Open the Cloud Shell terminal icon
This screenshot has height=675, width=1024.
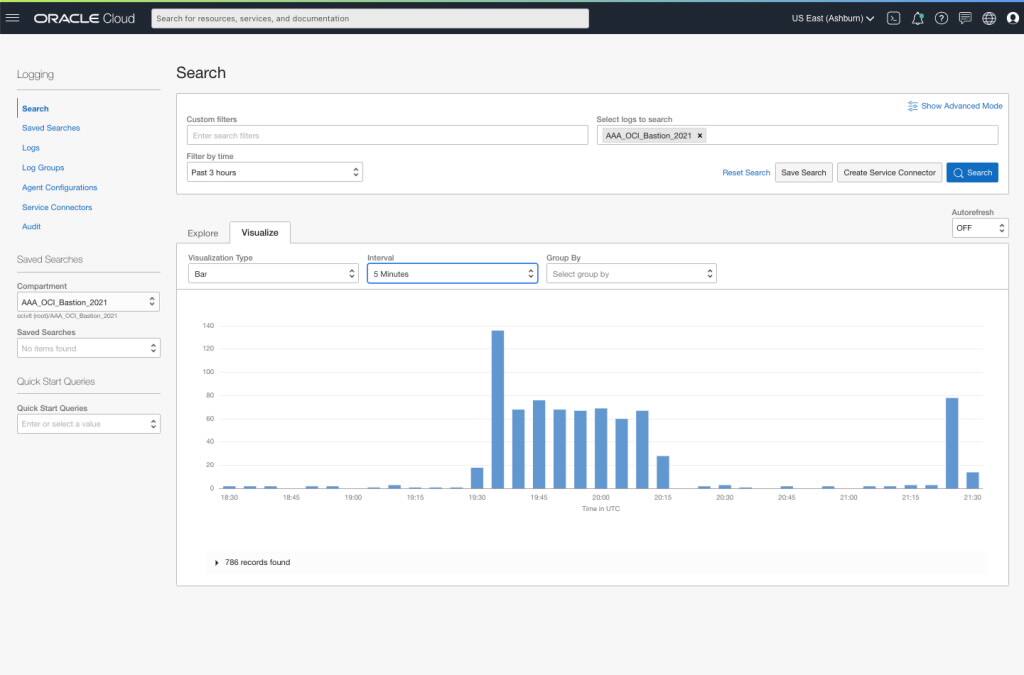tap(893, 17)
